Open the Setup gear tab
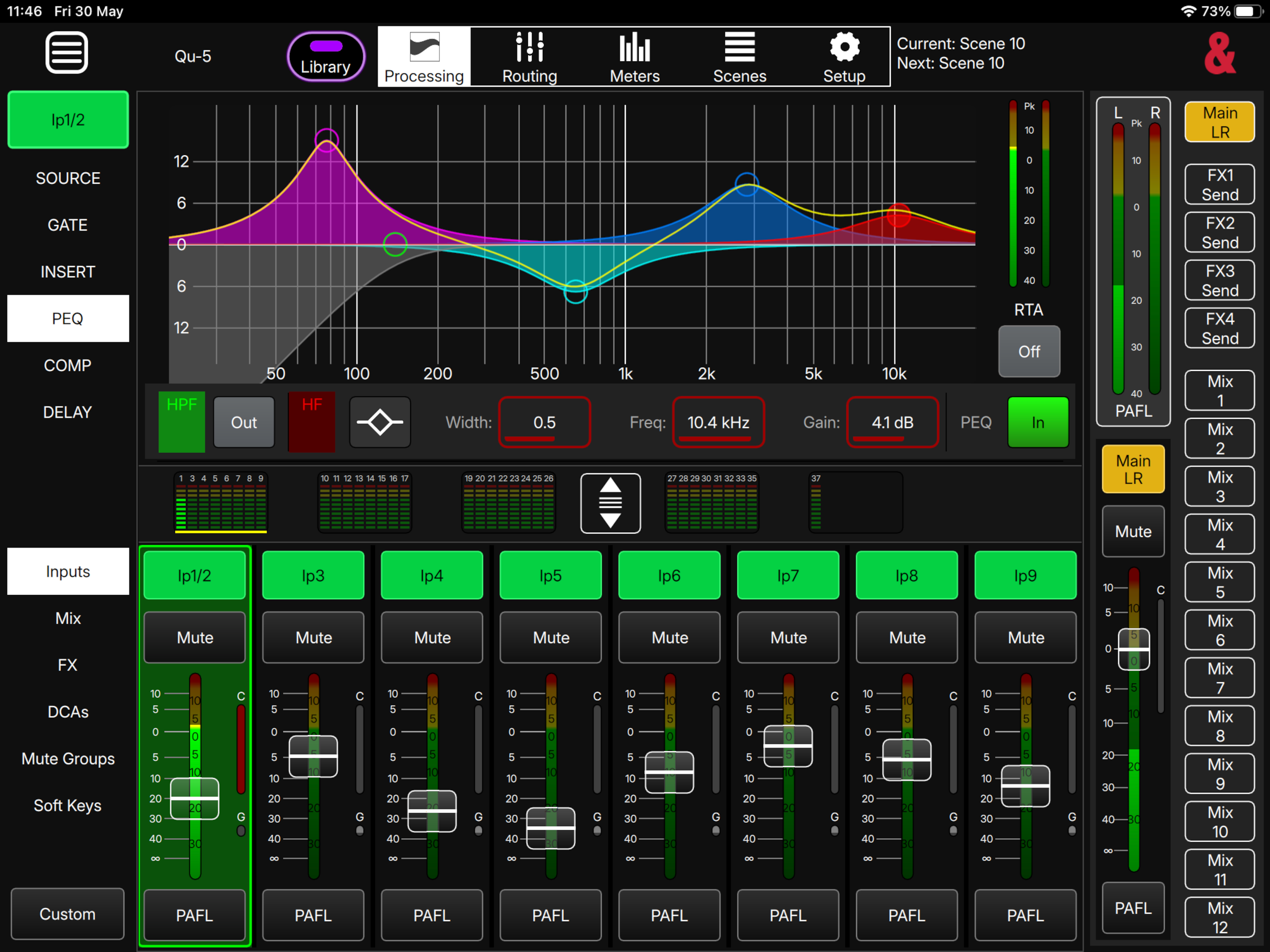Viewport: 1270px width, 952px height. tap(844, 57)
